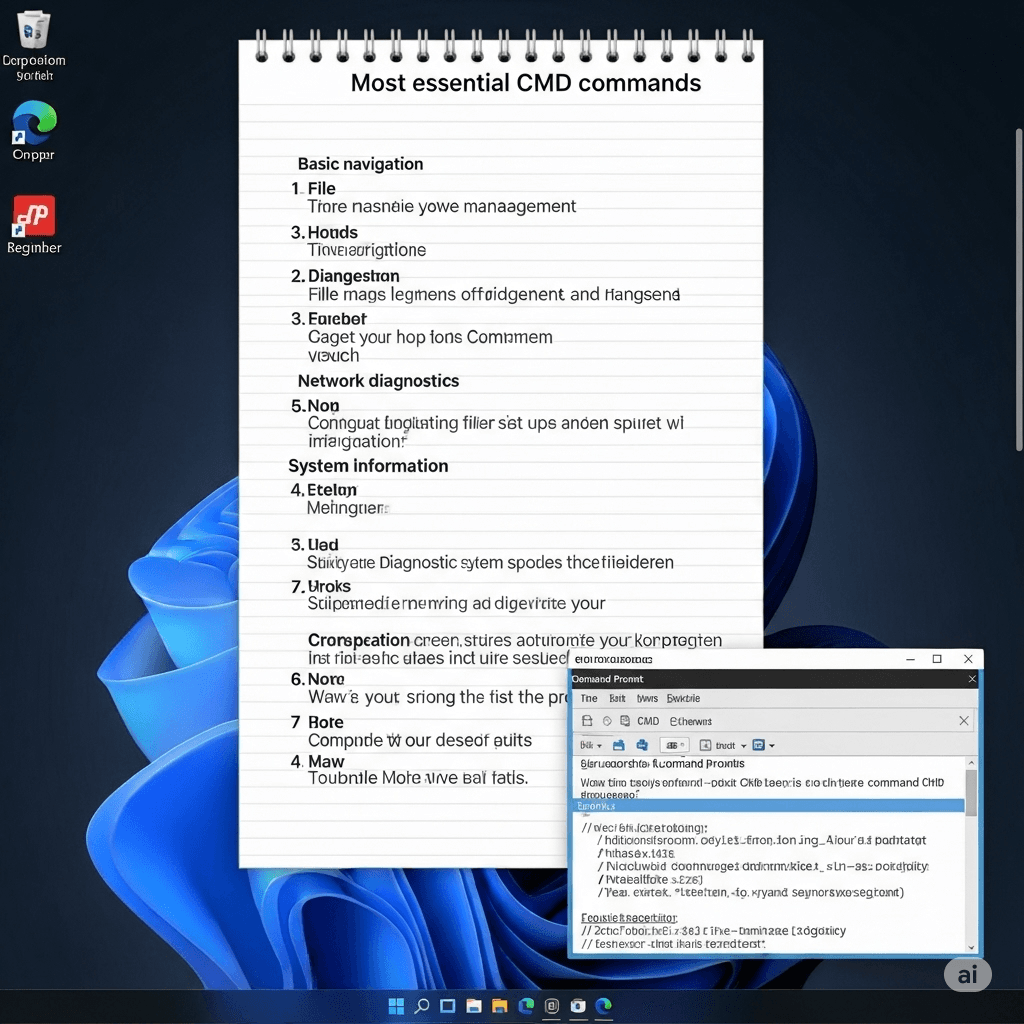Open yellow File Explorer on taskbar

(500, 1006)
